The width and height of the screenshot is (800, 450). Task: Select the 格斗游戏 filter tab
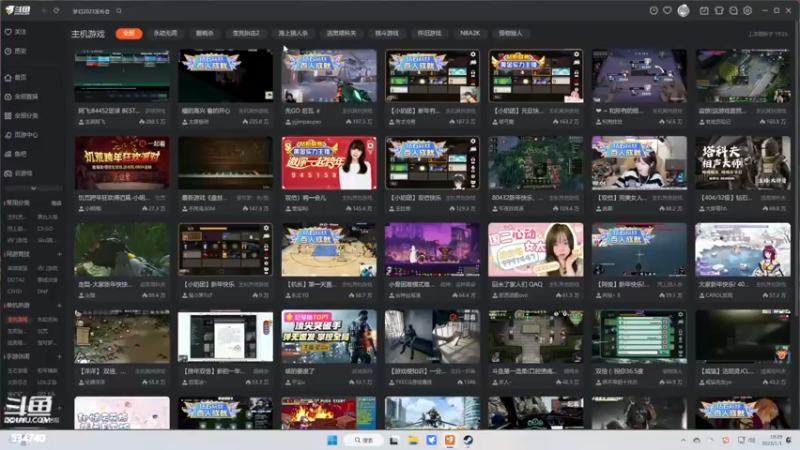pyautogui.click(x=387, y=33)
